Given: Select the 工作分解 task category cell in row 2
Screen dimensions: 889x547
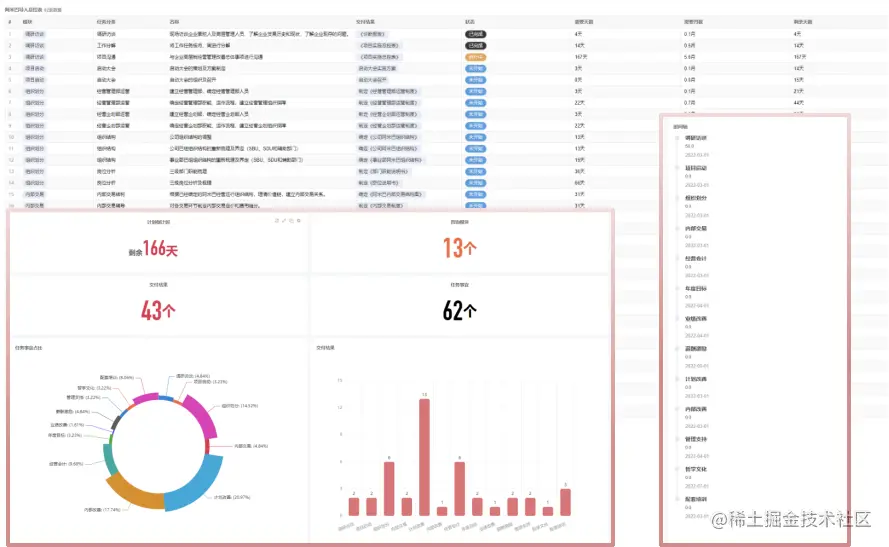Looking at the screenshot, I should pyautogui.click(x=106, y=45).
